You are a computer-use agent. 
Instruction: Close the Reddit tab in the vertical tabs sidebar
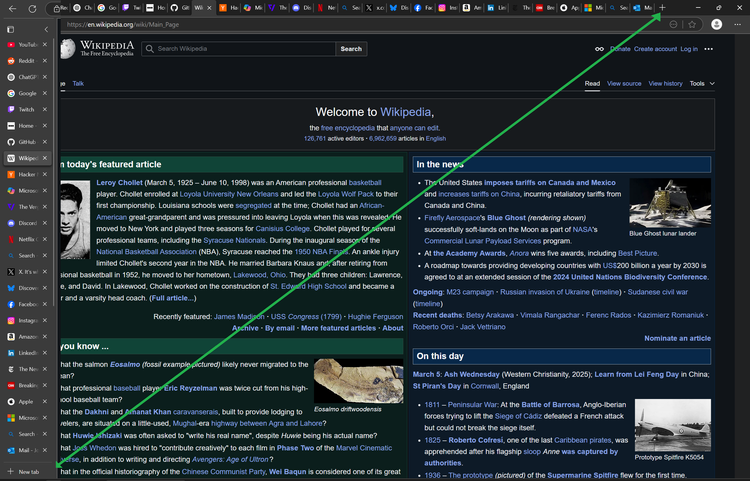pos(44,61)
